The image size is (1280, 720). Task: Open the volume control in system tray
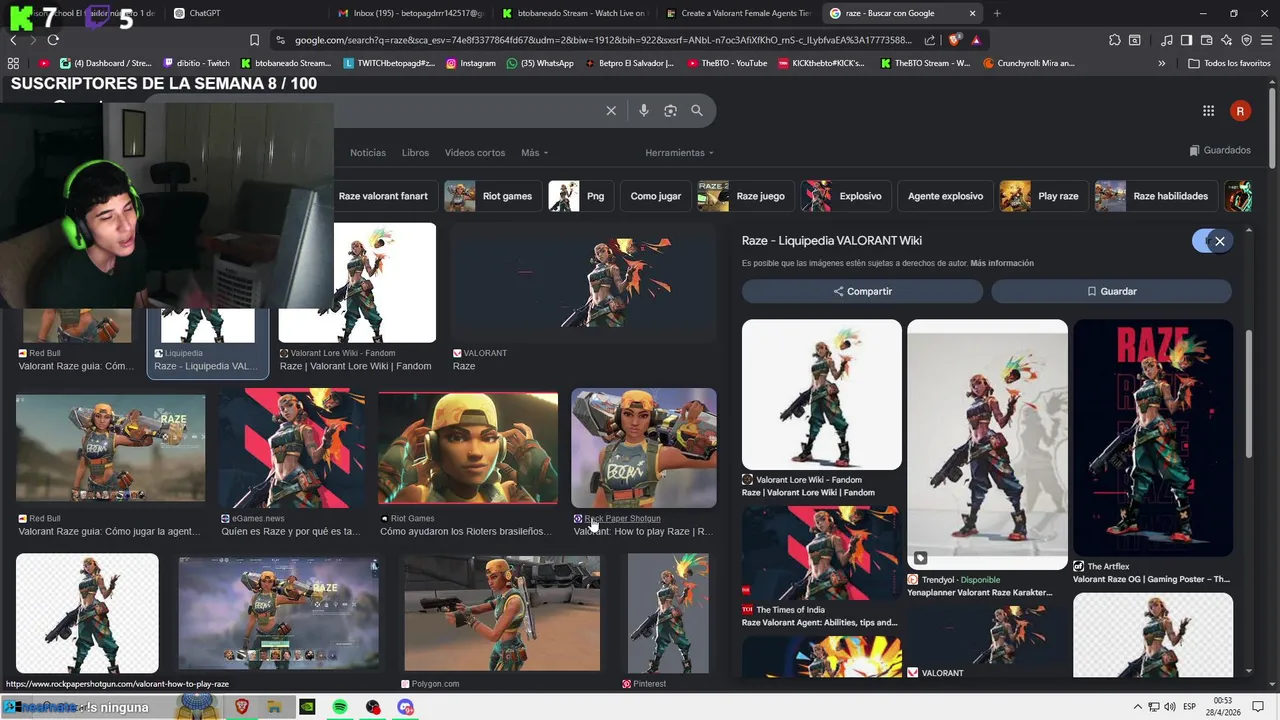(x=1170, y=707)
